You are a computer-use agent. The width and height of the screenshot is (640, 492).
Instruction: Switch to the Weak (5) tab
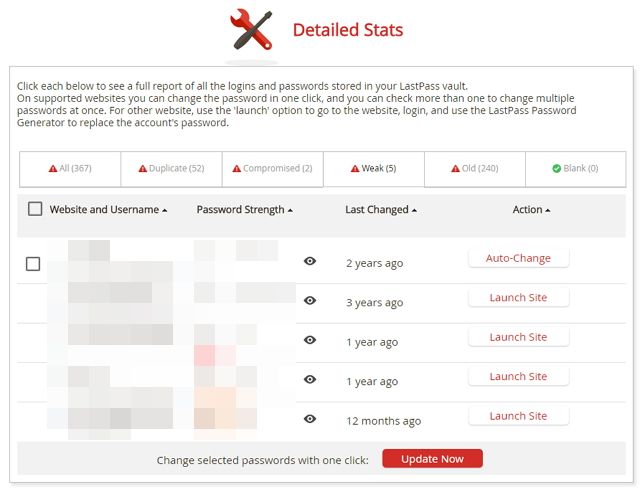[373, 169]
